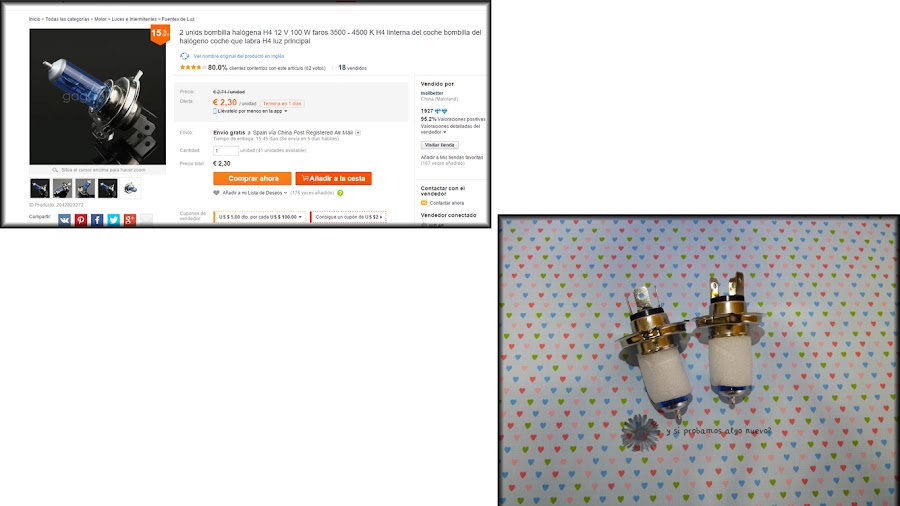Screen dimensions: 900x506
Task: Click the green help question mark icon
Action: pos(340,193)
